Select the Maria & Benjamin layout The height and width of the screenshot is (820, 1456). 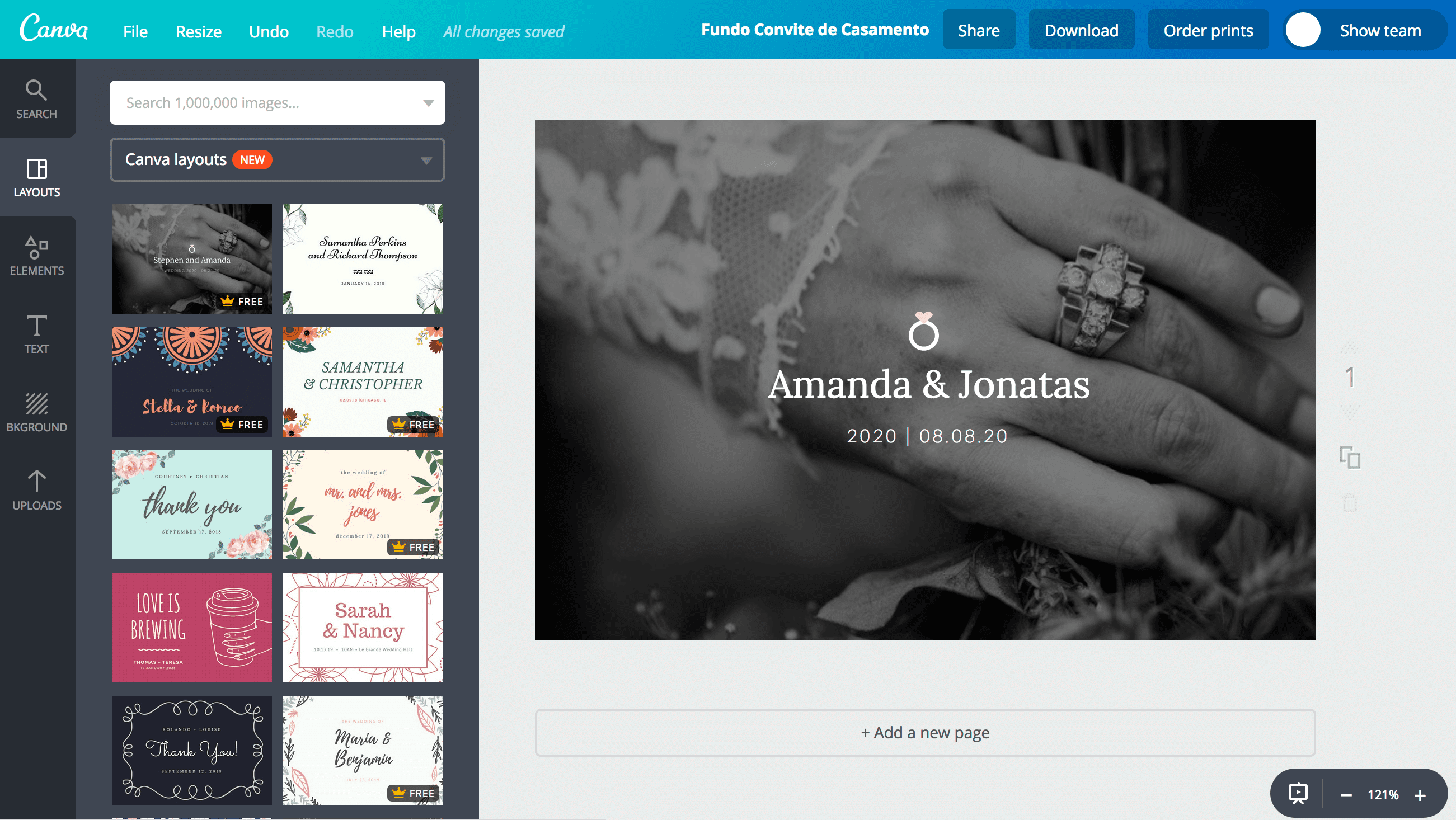point(363,751)
